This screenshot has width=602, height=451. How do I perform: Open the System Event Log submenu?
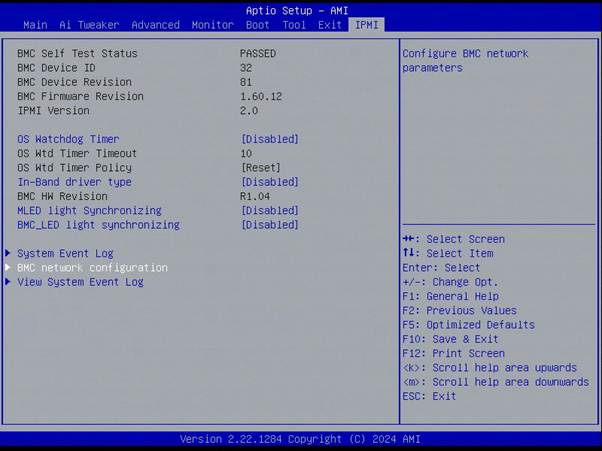point(65,253)
